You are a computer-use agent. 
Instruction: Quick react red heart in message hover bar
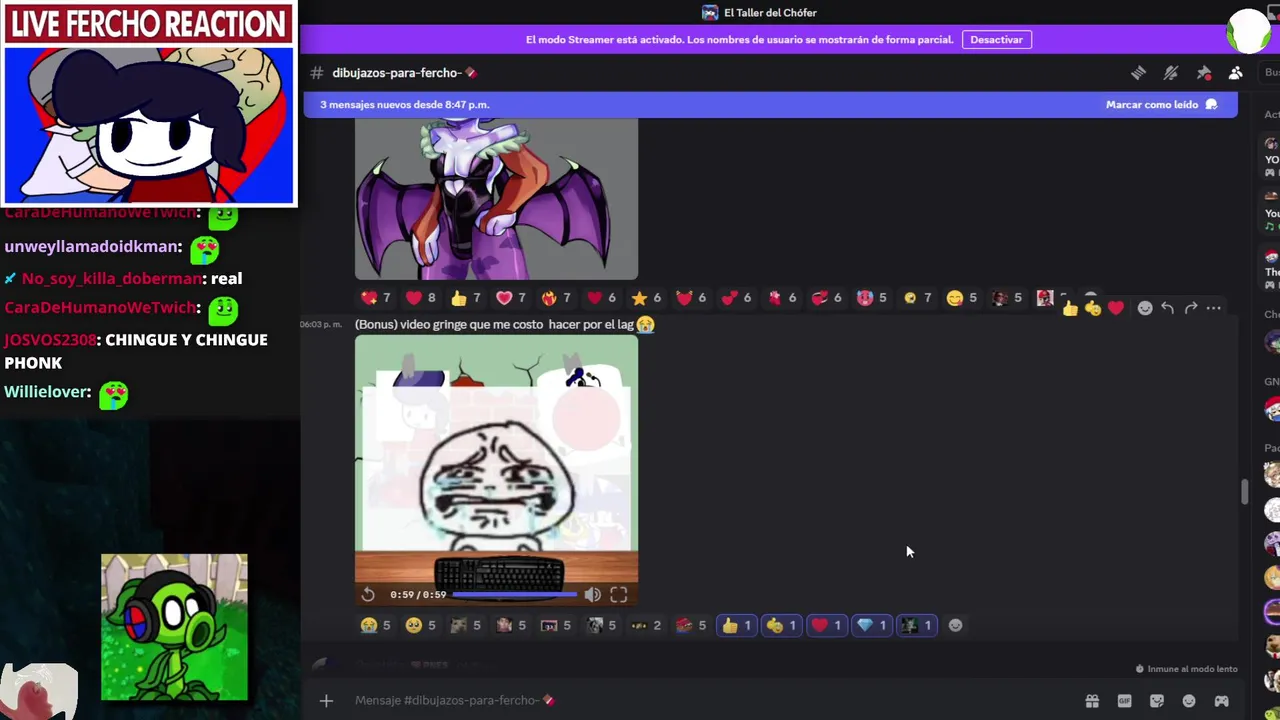[1116, 308]
